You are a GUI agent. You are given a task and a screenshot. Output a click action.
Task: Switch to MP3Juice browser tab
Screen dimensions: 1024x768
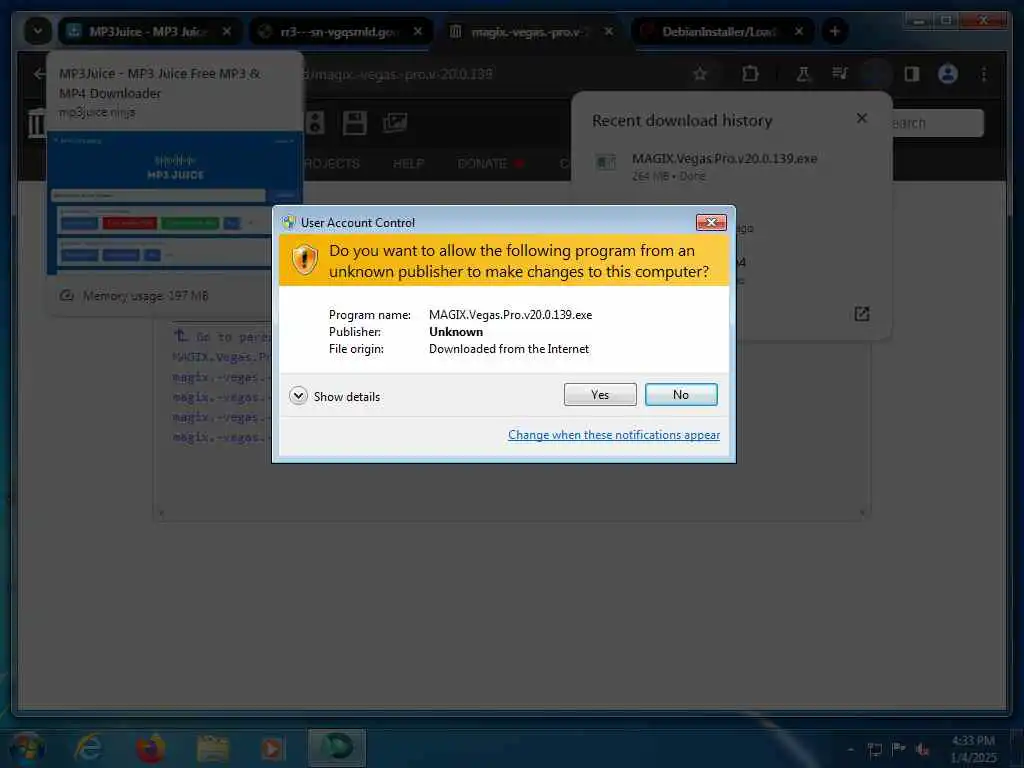click(x=150, y=31)
